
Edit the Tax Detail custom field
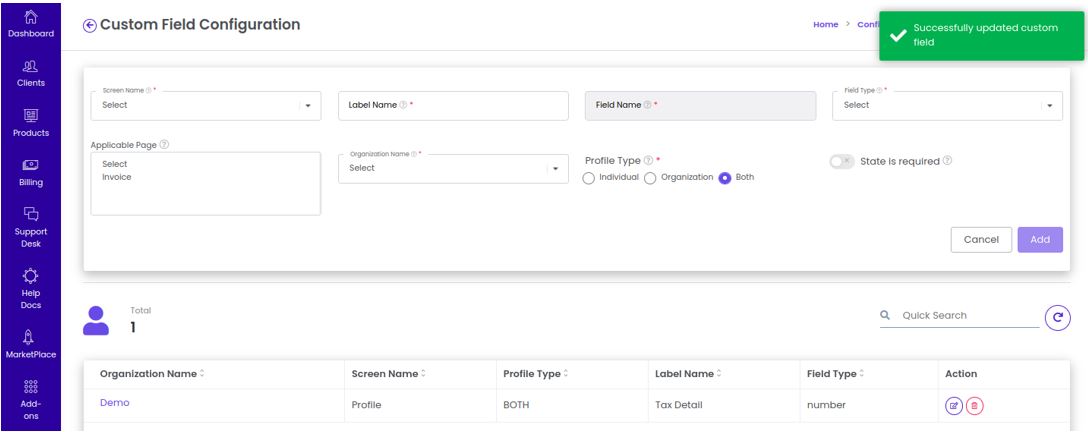pos(953,406)
